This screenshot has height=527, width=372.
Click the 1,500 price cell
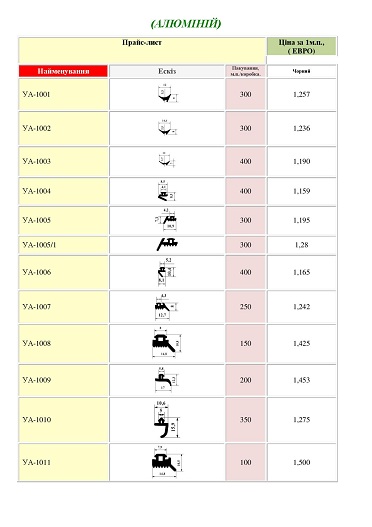(301, 462)
